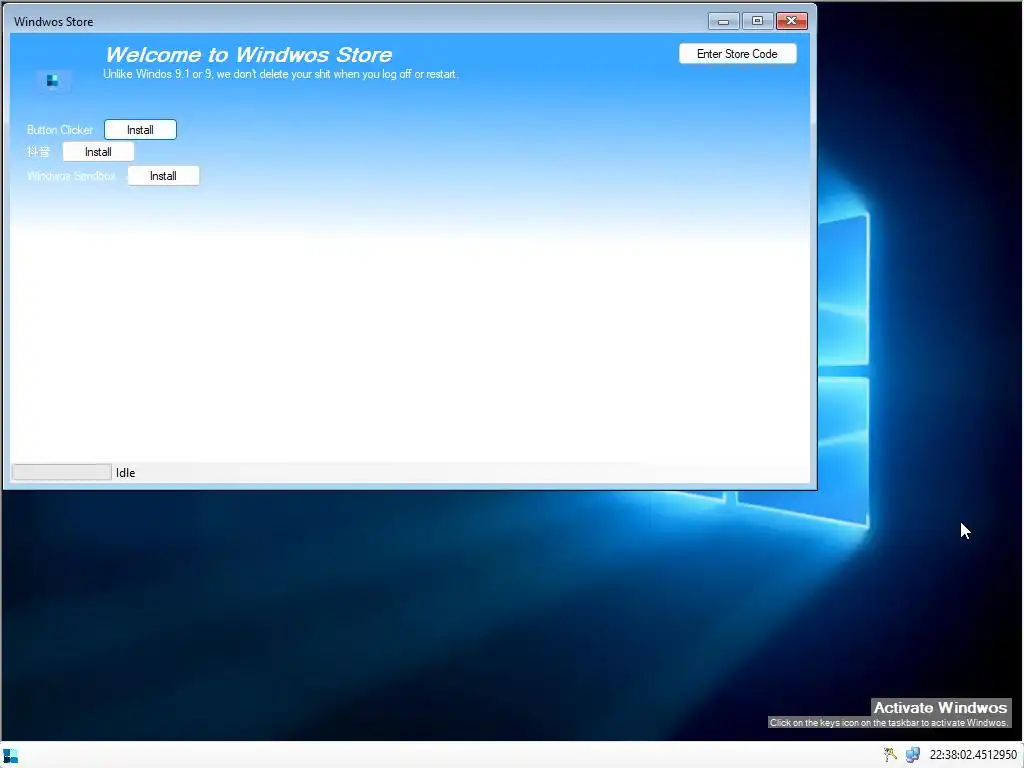Maximize the Windwos Store window
Screen dimensions: 1024x768
pyautogui.click(x=758, y=22)
